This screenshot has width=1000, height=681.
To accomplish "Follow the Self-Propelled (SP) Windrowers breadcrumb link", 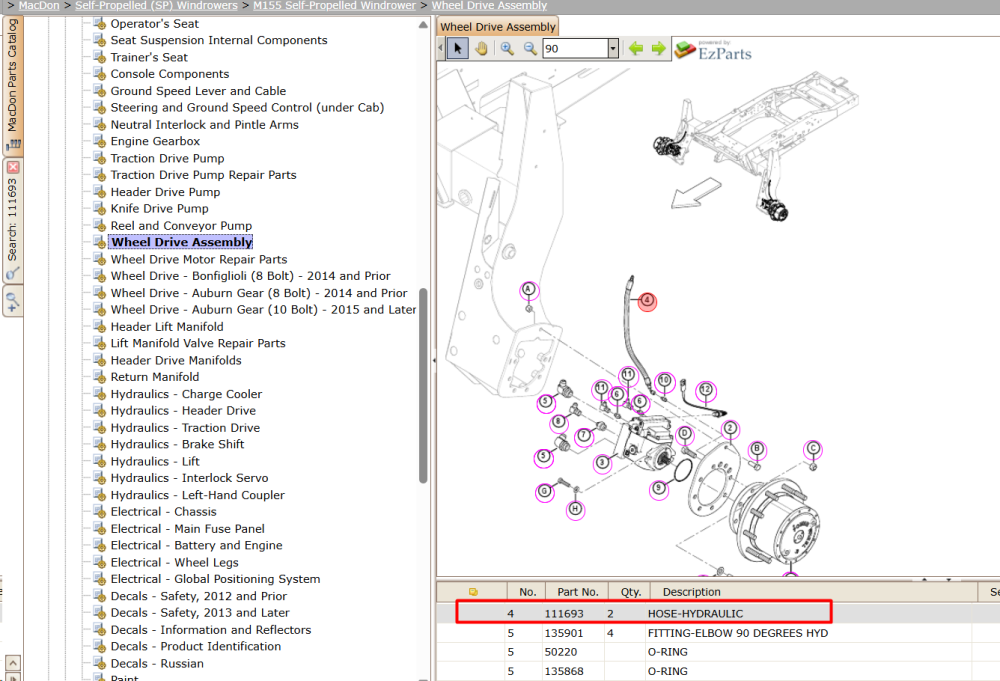I will coord(156,6).
